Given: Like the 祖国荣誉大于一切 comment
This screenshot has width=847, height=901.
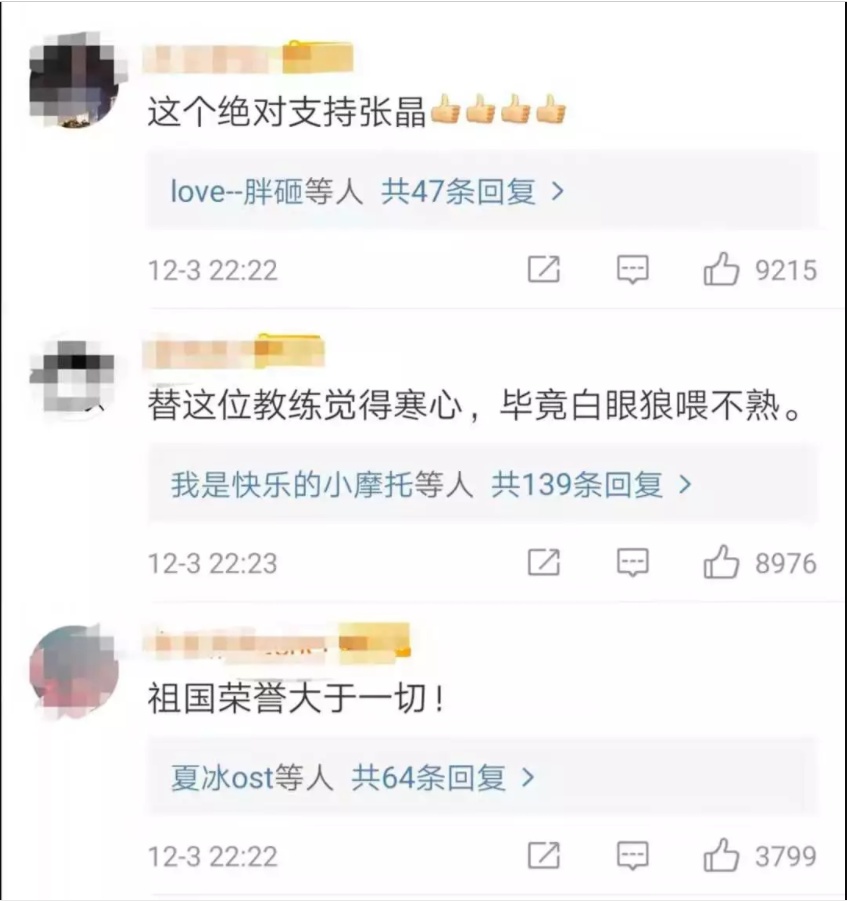Looking at the screenshot, I should [x=721, y=855].
